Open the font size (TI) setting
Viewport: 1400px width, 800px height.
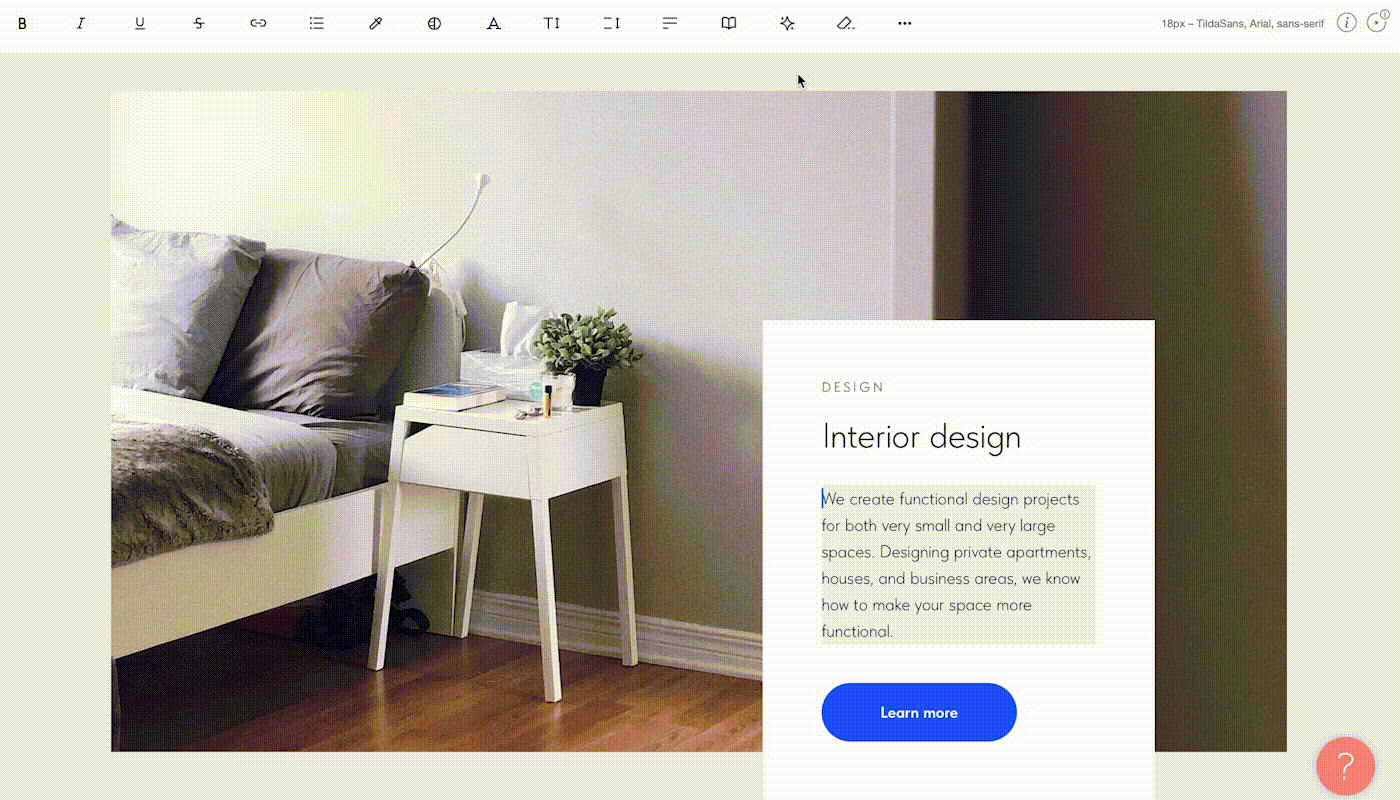[552, 23]
